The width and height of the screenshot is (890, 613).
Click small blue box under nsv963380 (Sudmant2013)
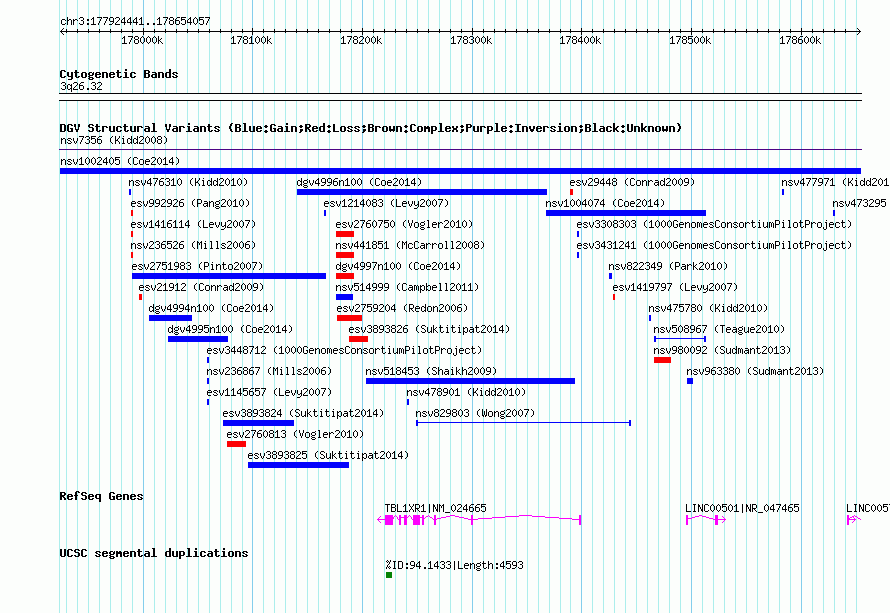pyautogui.click(x=690, y=381)
